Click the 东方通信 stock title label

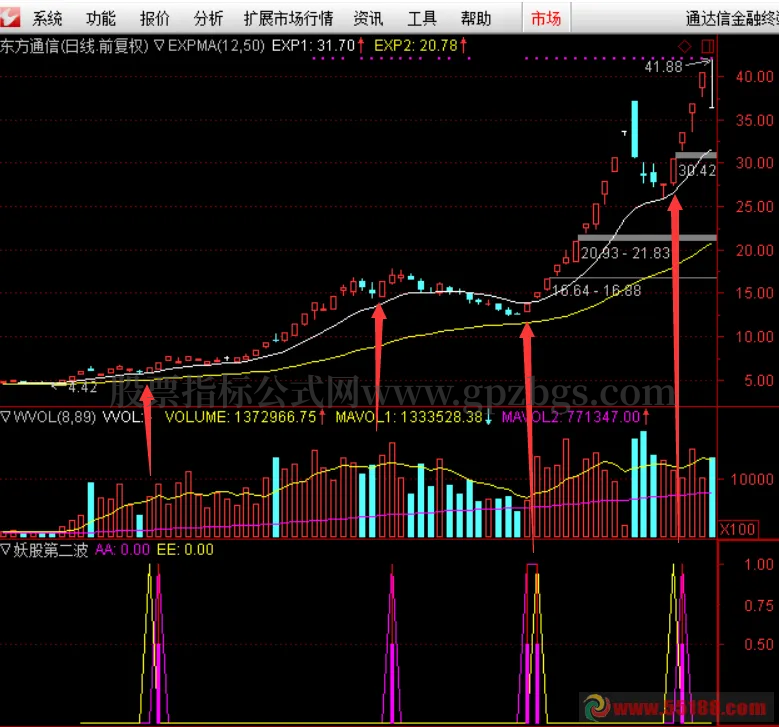[30, 46]
